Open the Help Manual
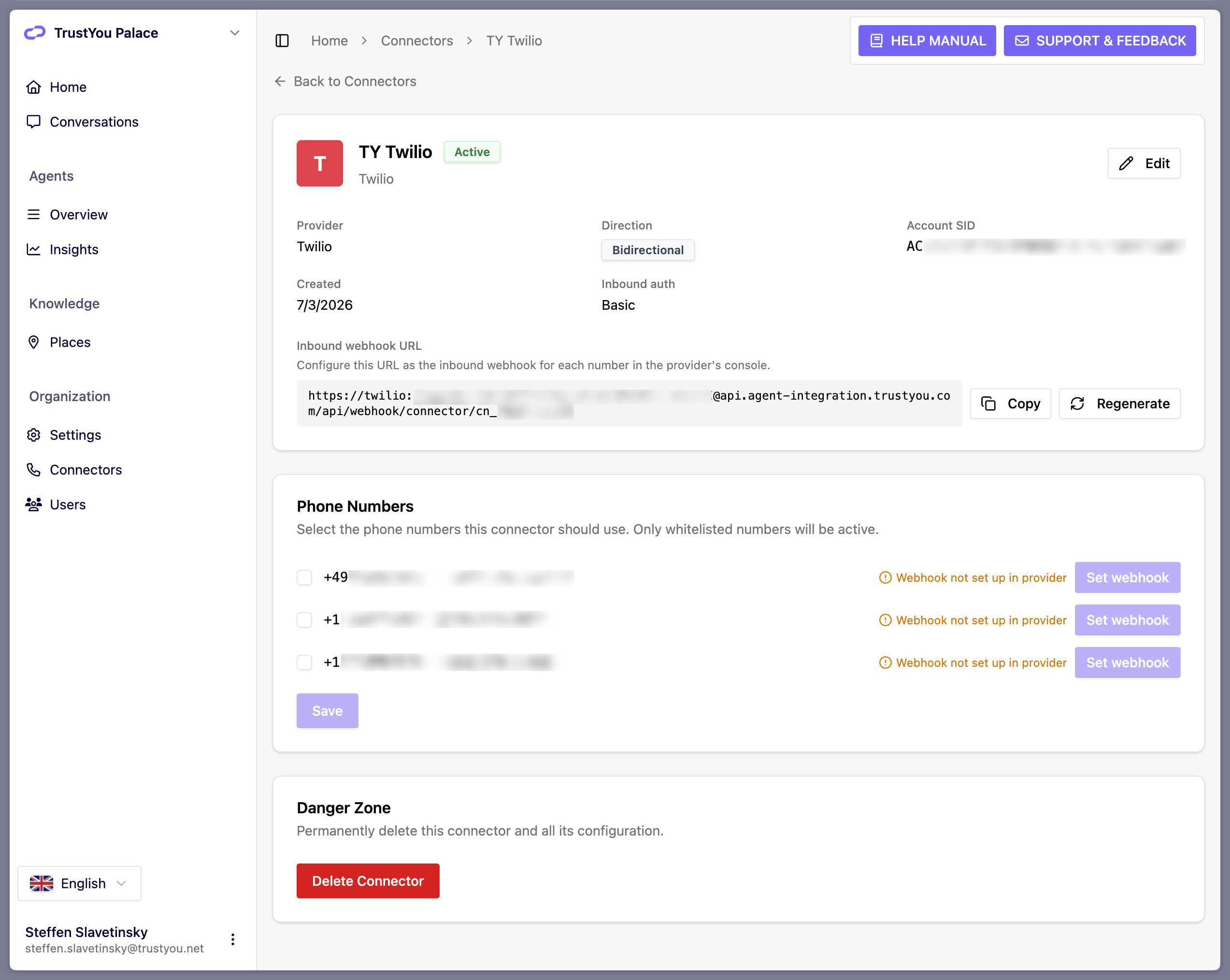1230x980 pixels. click(927, 41)
